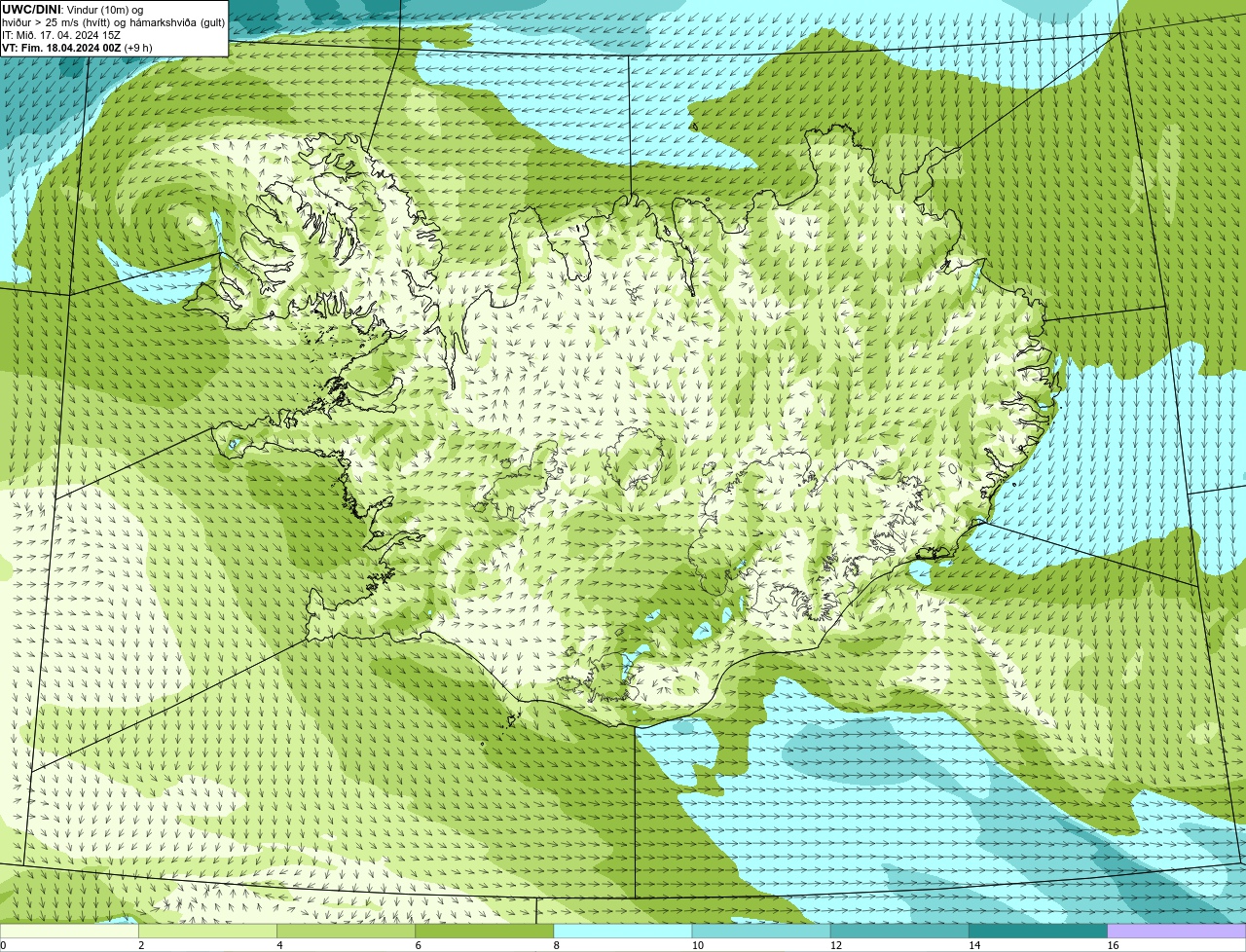Click the color scale label "12"

835,945
